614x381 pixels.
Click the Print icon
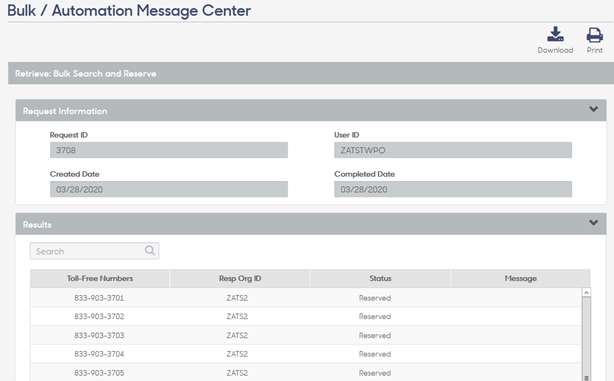click(594, 35)
